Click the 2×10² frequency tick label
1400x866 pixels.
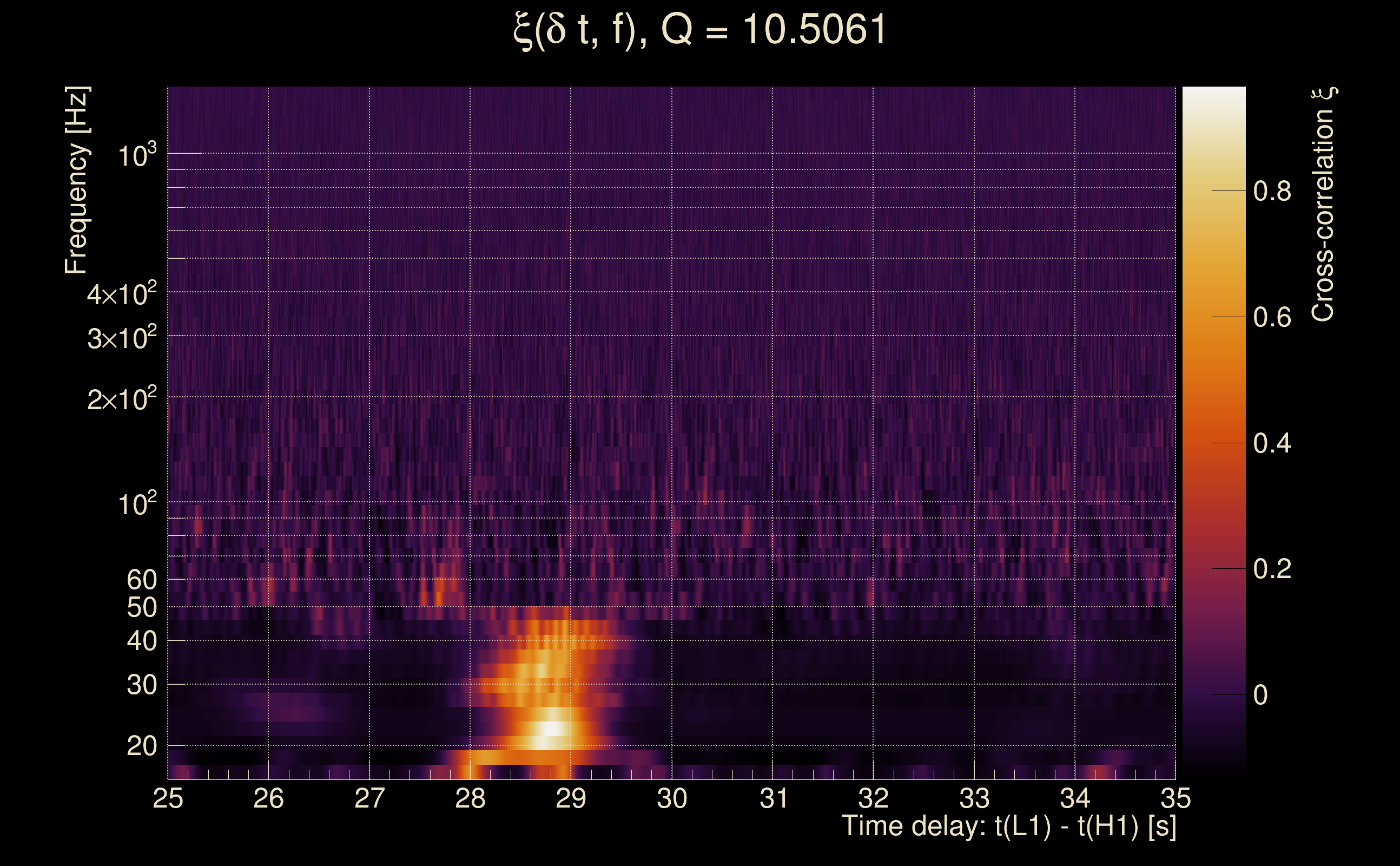[x=121, y=399]
